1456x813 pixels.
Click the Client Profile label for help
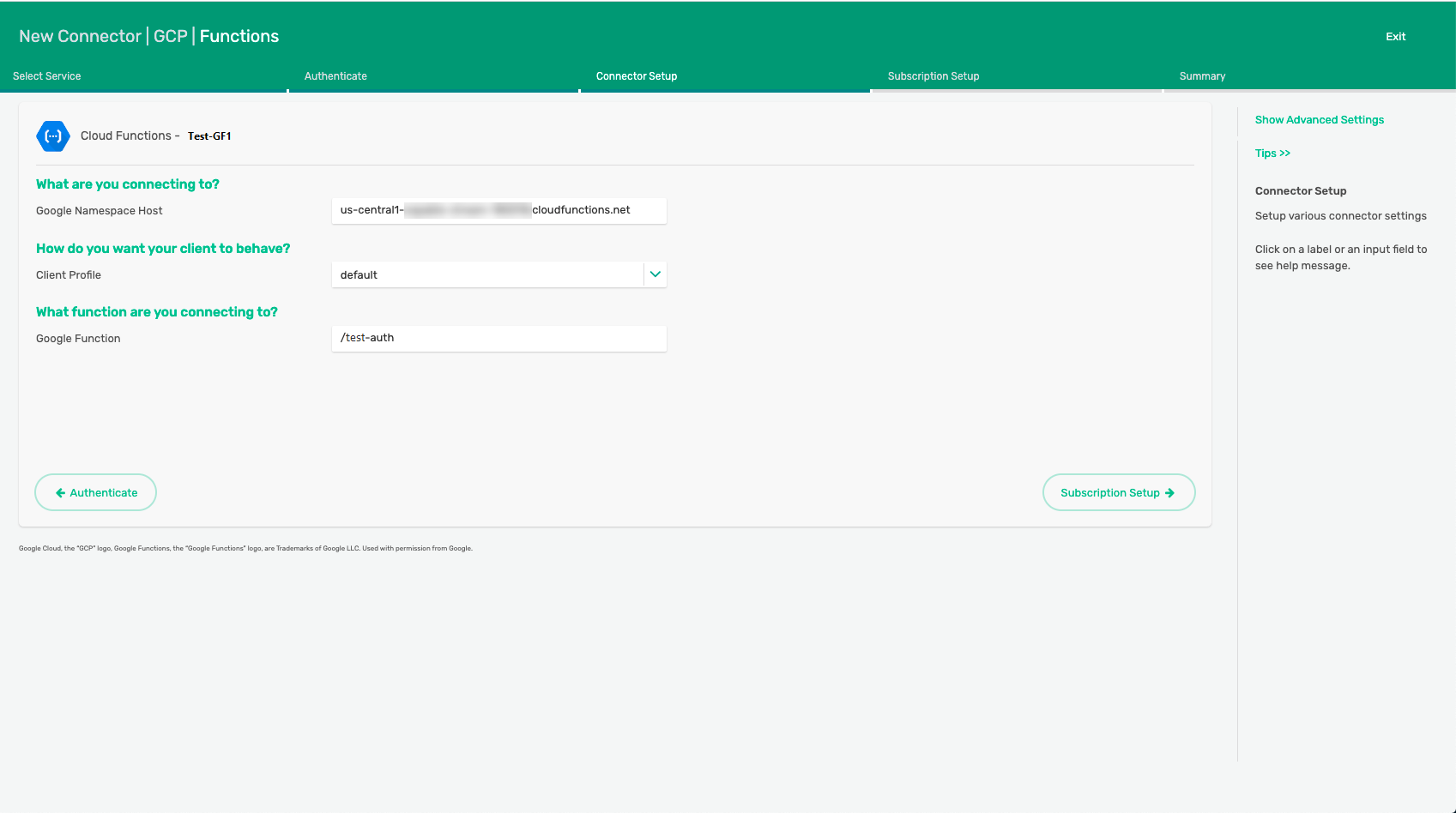pos(69,275)
